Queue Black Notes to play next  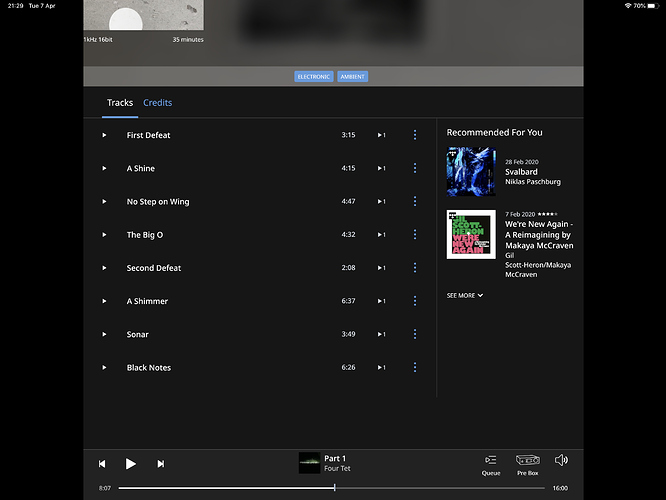pos(381,367)
